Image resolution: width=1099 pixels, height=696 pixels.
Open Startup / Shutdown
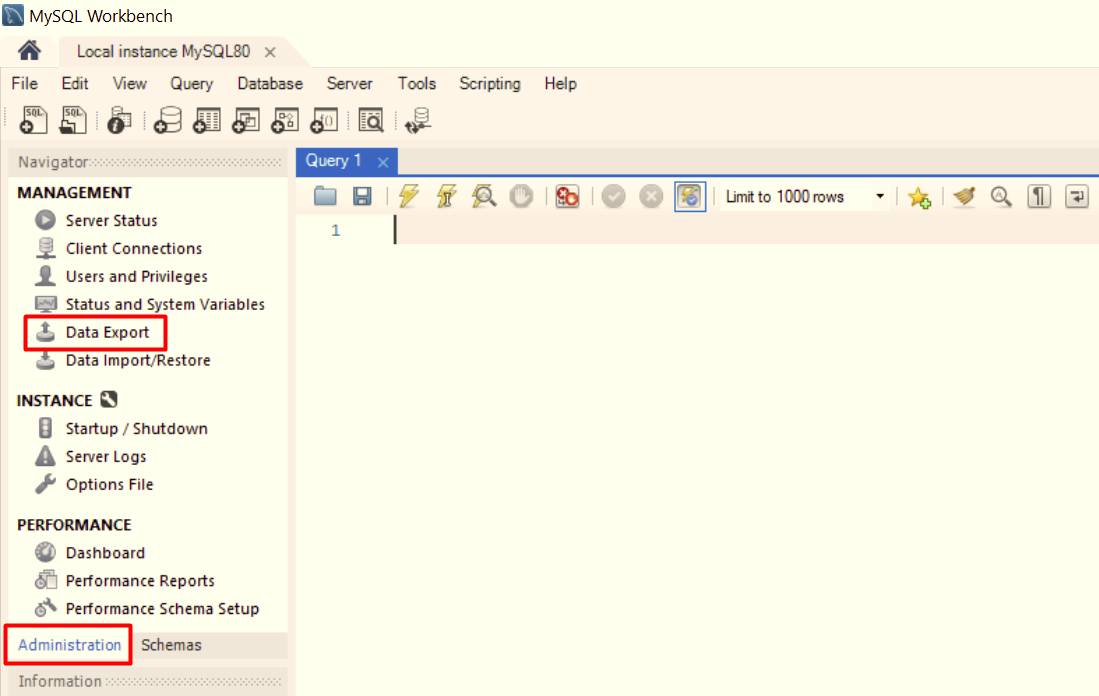coord(137,428)
